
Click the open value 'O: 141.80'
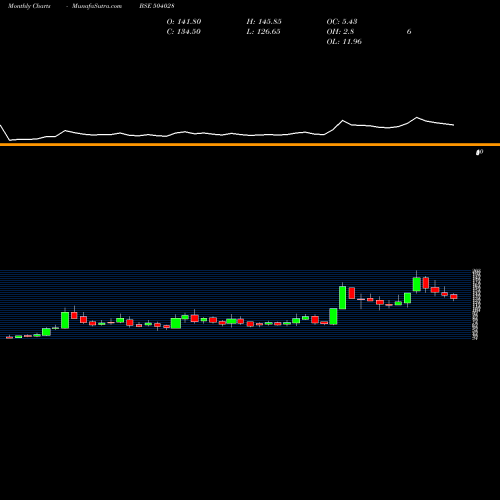tap(184, 22)
